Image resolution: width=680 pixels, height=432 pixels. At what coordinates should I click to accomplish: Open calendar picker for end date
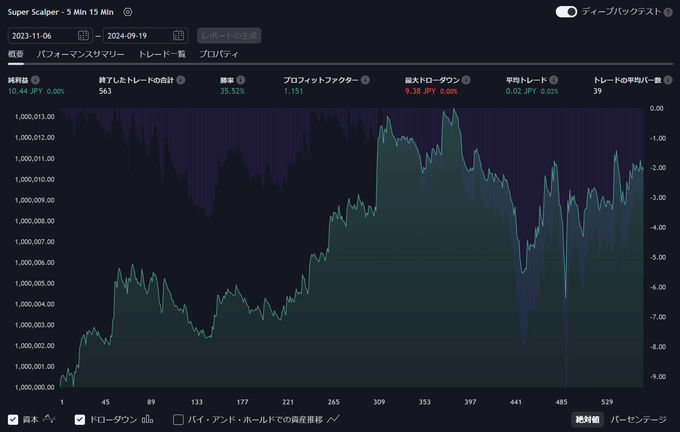178,35
